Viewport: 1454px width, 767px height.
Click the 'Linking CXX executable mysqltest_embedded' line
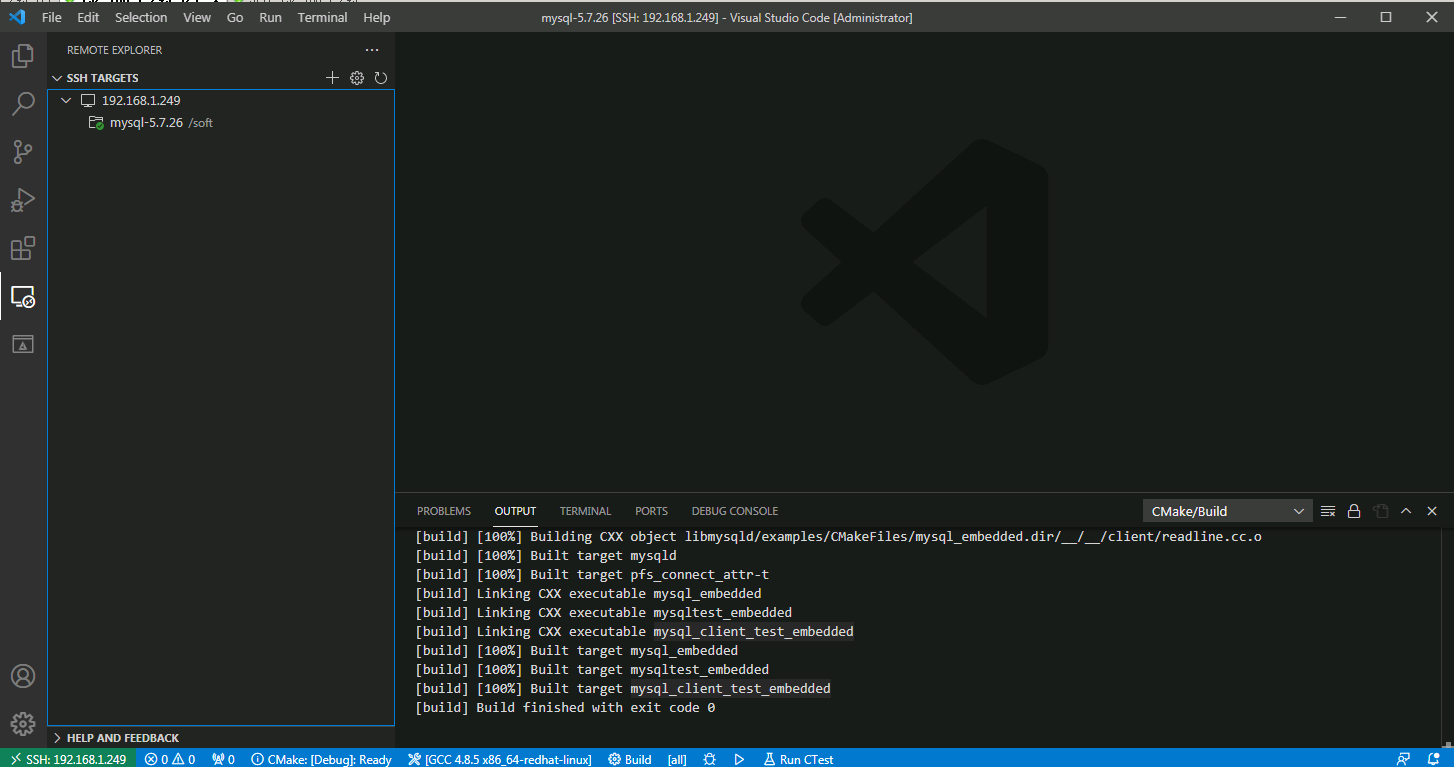click(603, 613)
